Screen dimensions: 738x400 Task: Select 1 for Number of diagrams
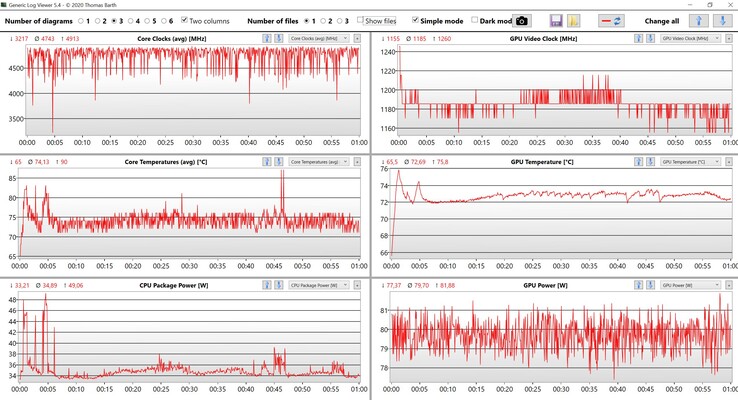click(81, 21)
